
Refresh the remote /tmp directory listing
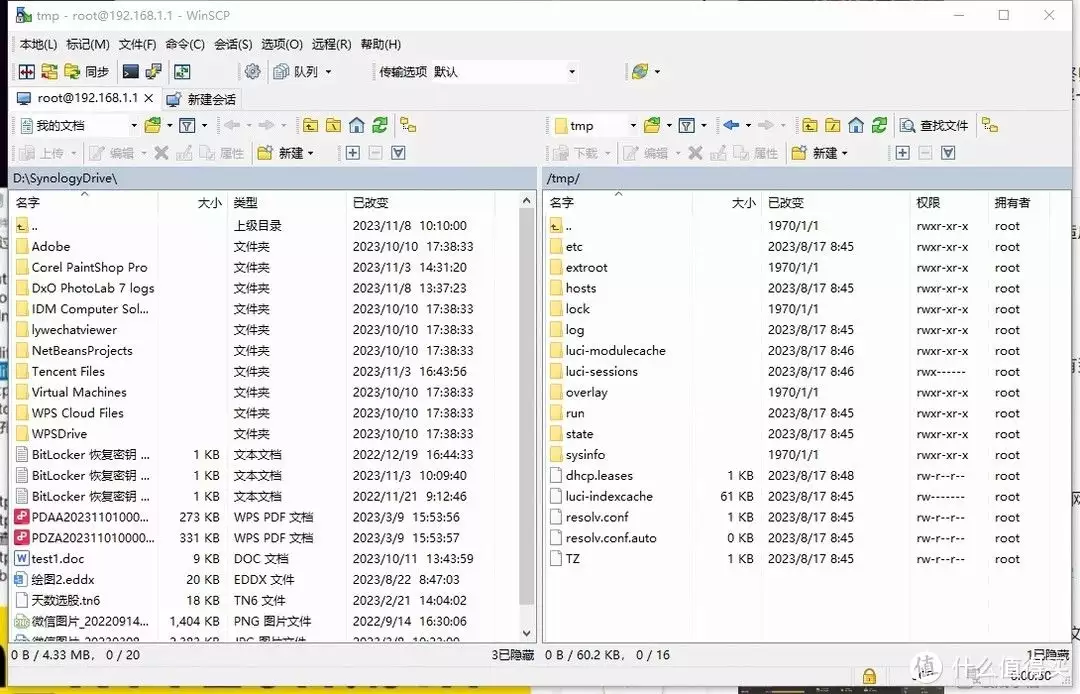(878, 125)
